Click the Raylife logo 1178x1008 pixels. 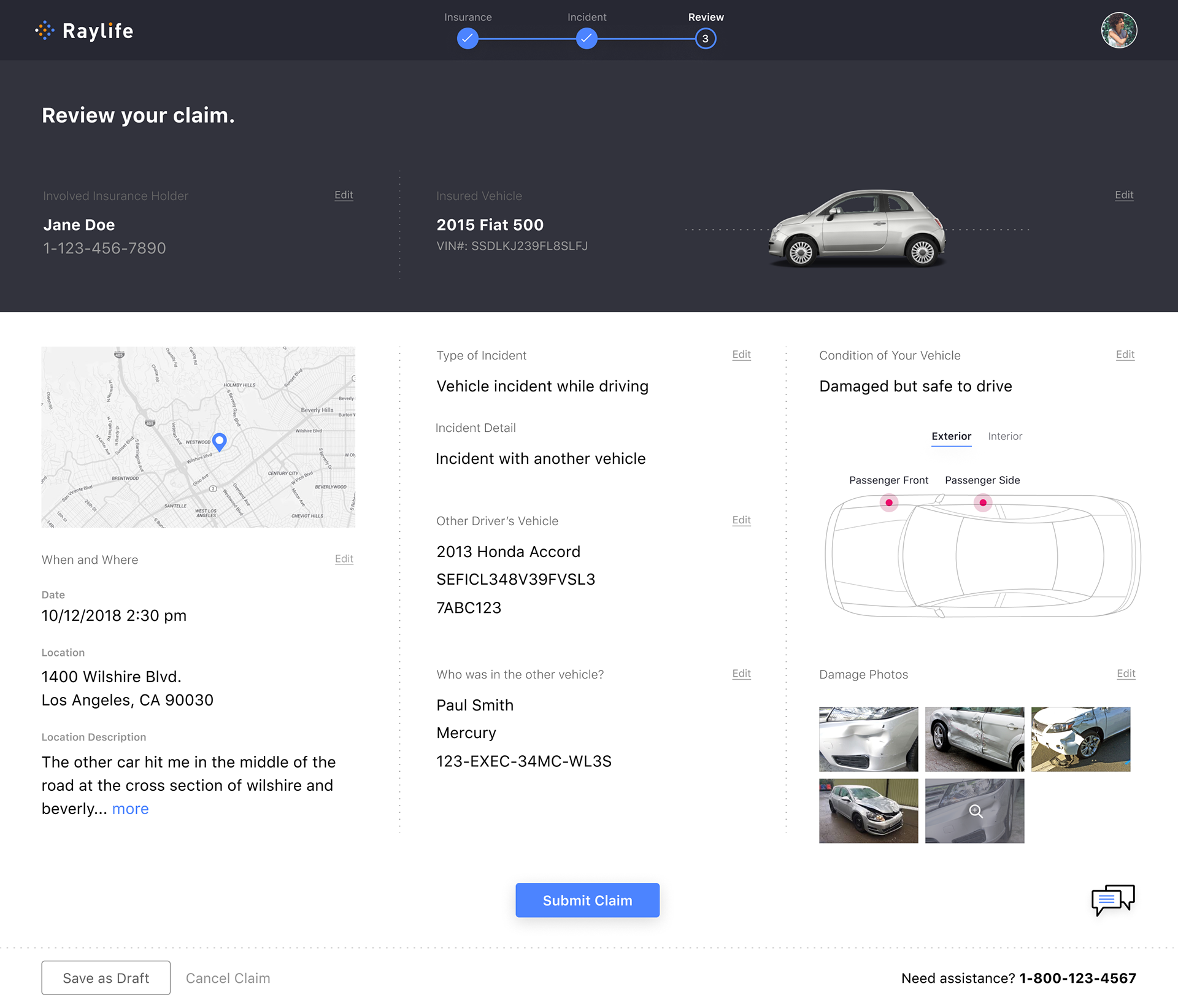[x=84, y=31]
